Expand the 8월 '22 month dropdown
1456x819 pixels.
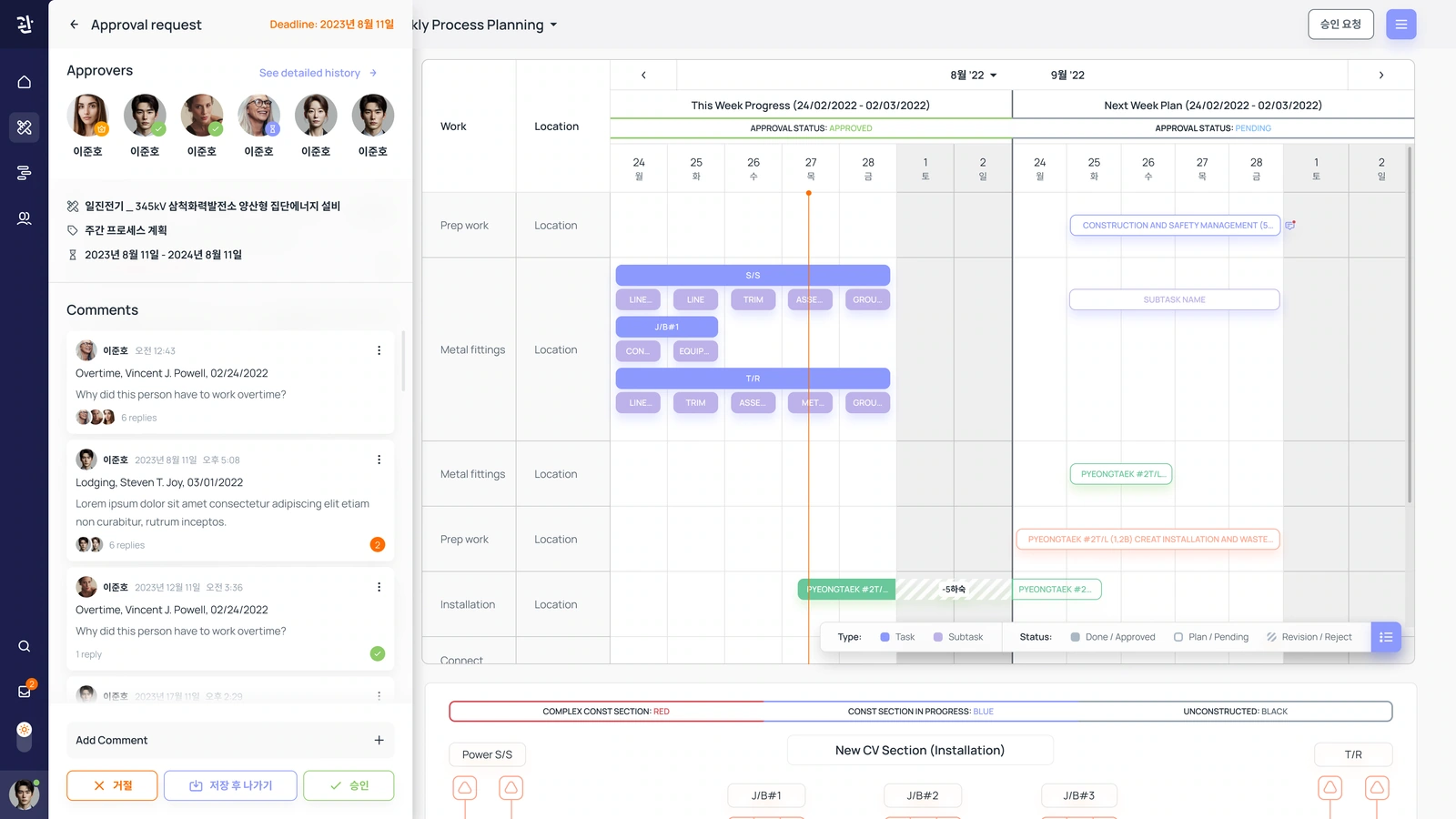pos(974,75)
